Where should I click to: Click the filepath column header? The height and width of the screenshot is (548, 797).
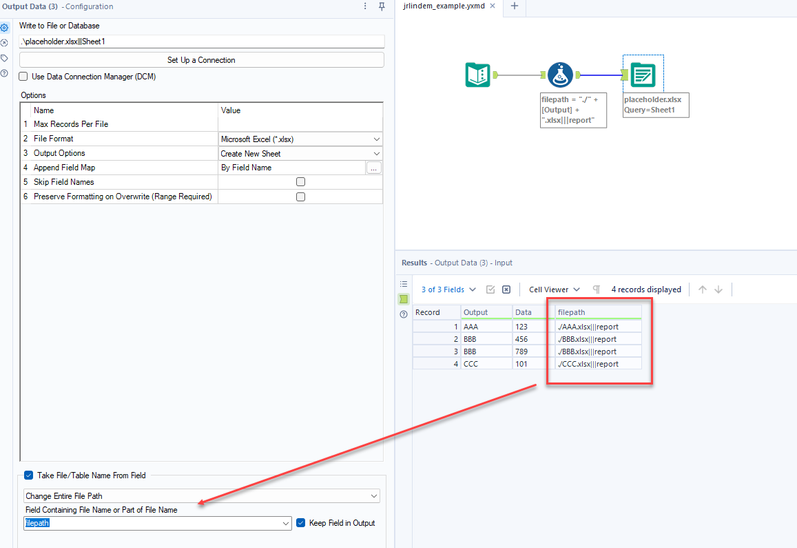[598, 312]
